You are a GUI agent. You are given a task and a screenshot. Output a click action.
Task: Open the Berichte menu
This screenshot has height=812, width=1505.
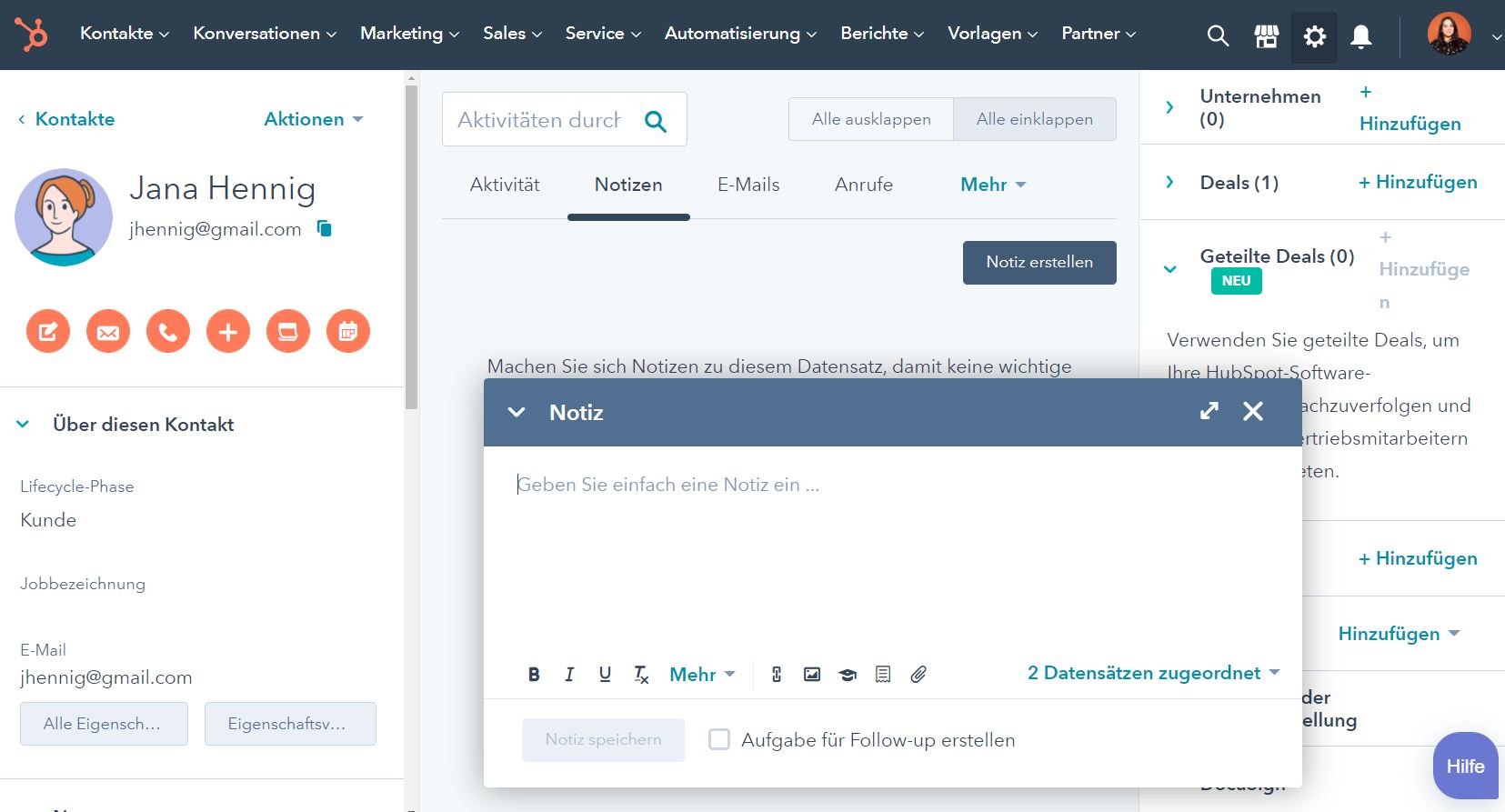tap(881, 34)
